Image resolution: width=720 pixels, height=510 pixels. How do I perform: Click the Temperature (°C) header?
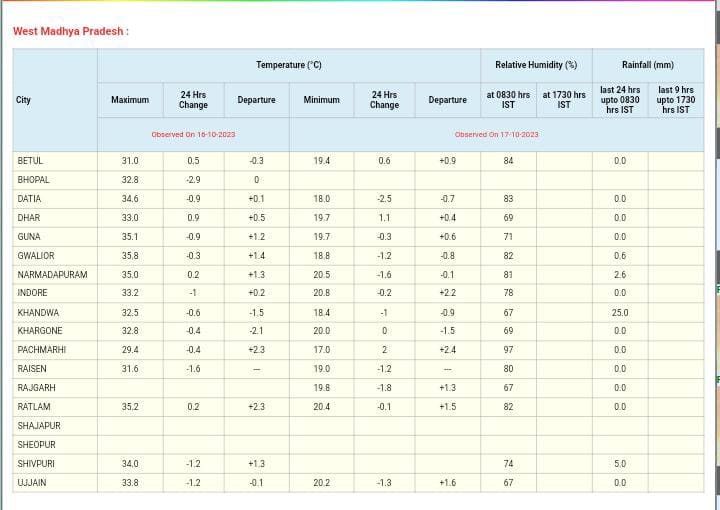(x=288, y=65)
